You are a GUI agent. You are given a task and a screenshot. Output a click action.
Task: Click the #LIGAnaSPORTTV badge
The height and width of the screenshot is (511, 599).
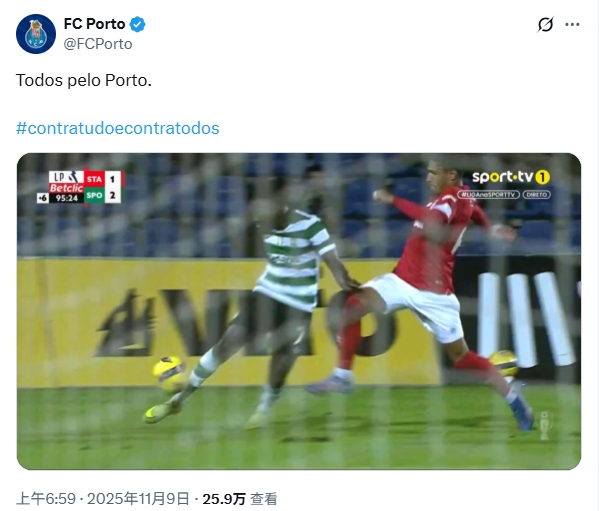coord(489,195)
